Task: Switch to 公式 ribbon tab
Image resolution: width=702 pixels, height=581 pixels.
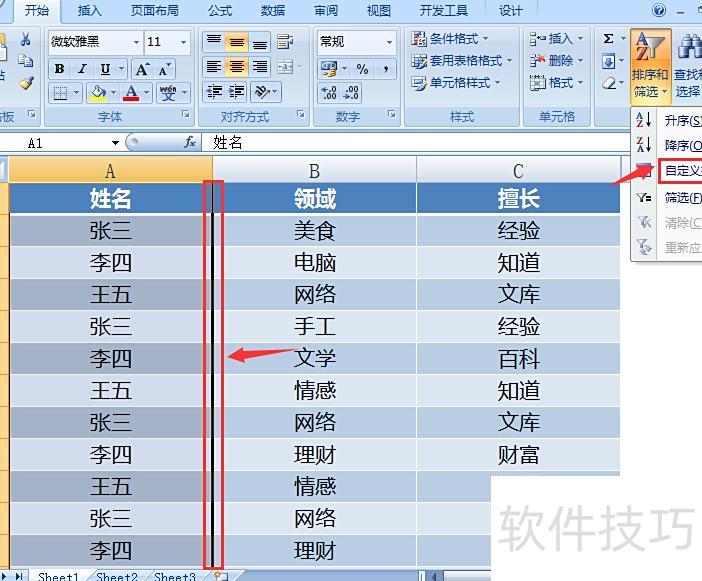Action: (220, 10)
